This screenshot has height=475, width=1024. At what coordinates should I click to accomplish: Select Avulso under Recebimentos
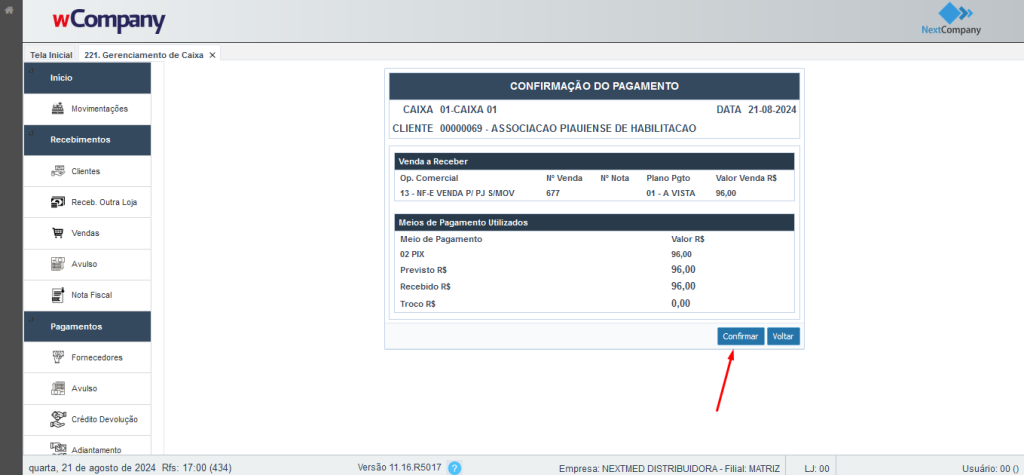click(84, 264)
